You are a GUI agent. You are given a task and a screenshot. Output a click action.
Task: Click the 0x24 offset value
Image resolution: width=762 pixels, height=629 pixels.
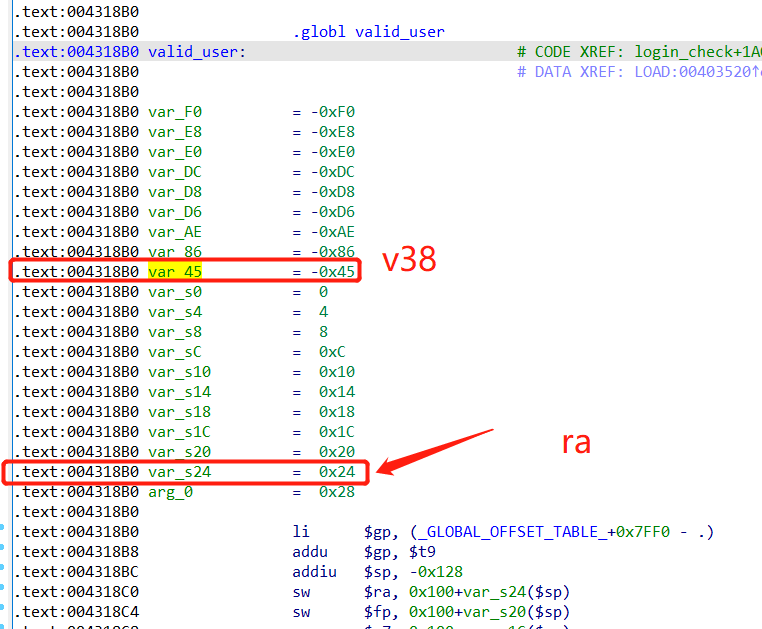[337, 472]
